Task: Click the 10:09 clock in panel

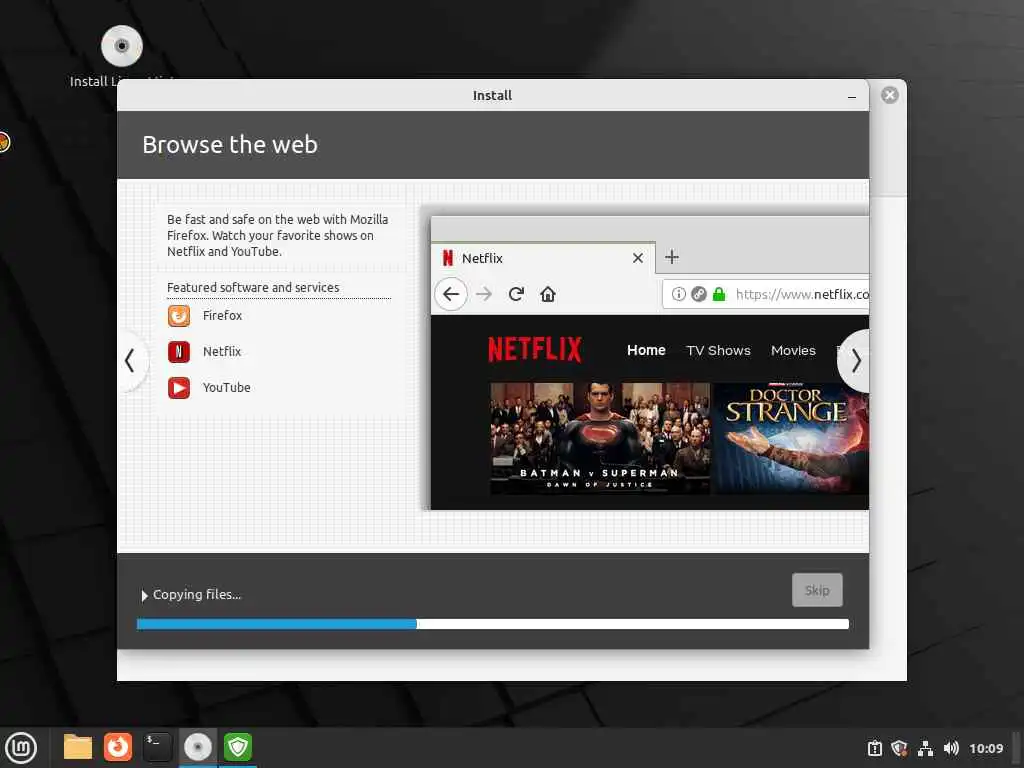Action: (x=986, y=748)
